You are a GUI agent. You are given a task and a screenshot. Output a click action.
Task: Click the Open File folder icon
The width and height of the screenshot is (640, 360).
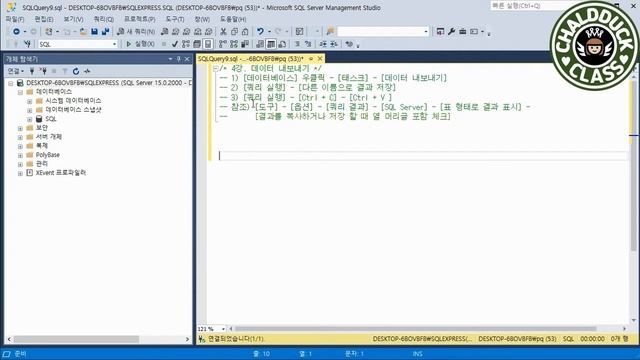[83, 31]
